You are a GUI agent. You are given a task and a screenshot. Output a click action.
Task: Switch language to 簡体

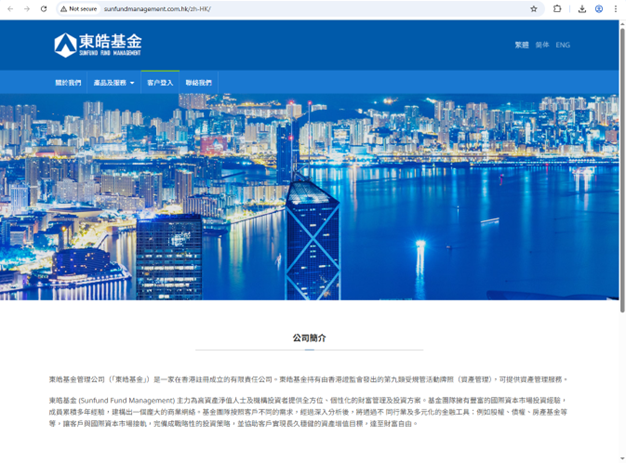pyautogui.click(x=542, y=45)
